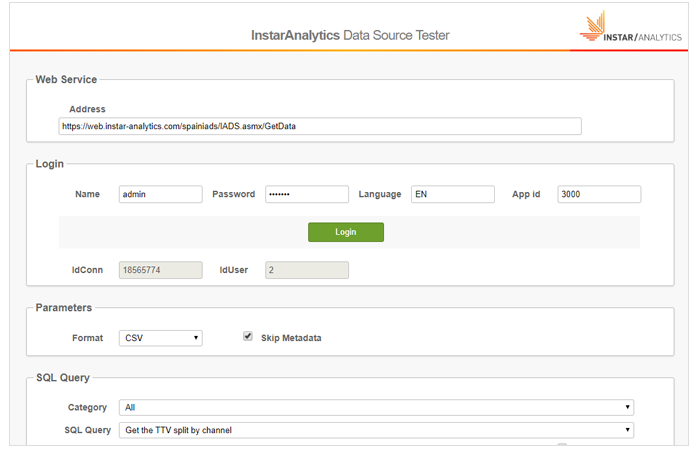Expand the Category dropdown set to All
This screenshot has width=700, height=450.
[x=376, y=407]
